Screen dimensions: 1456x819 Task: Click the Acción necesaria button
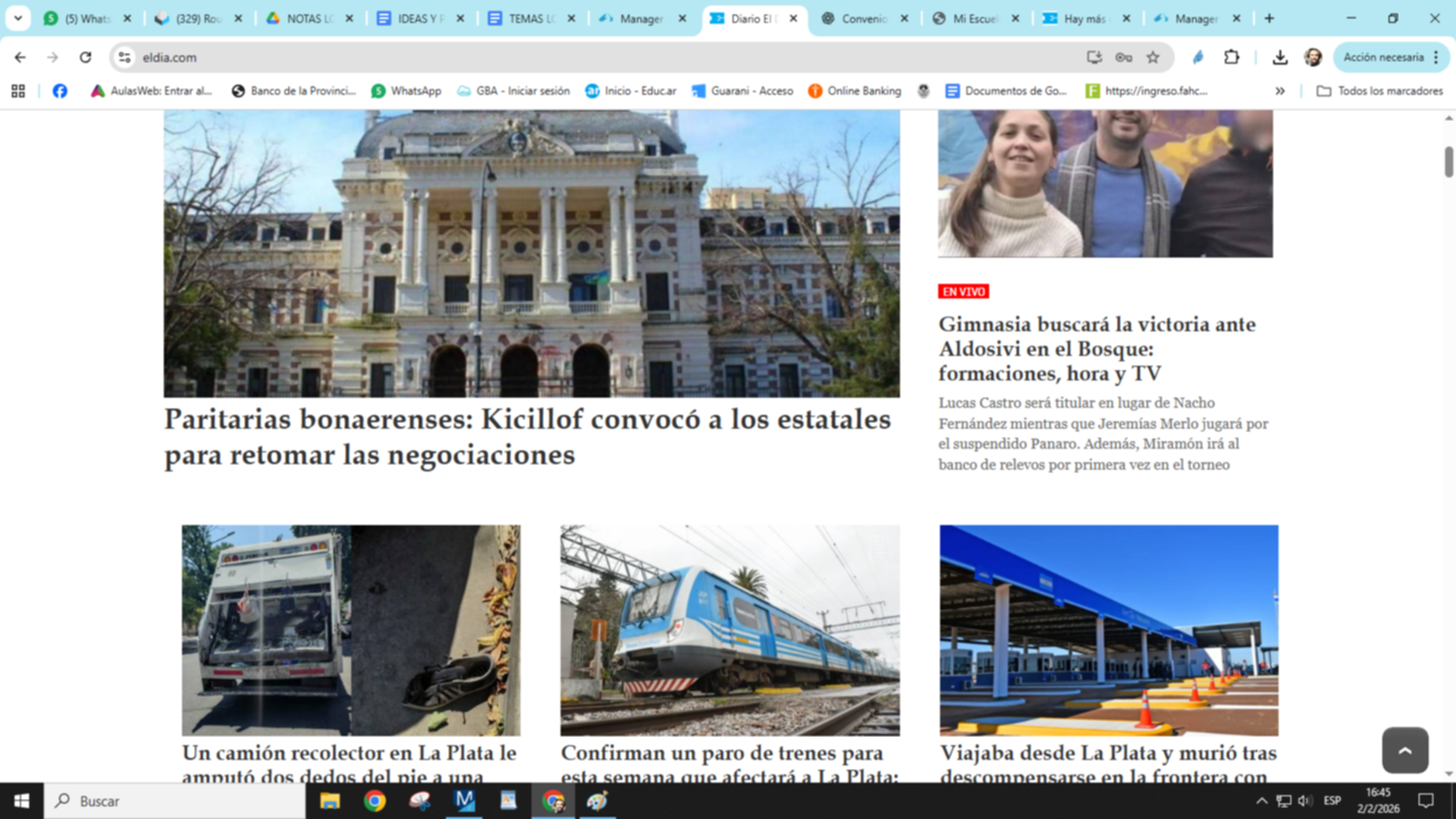(x=1383, y=57)
